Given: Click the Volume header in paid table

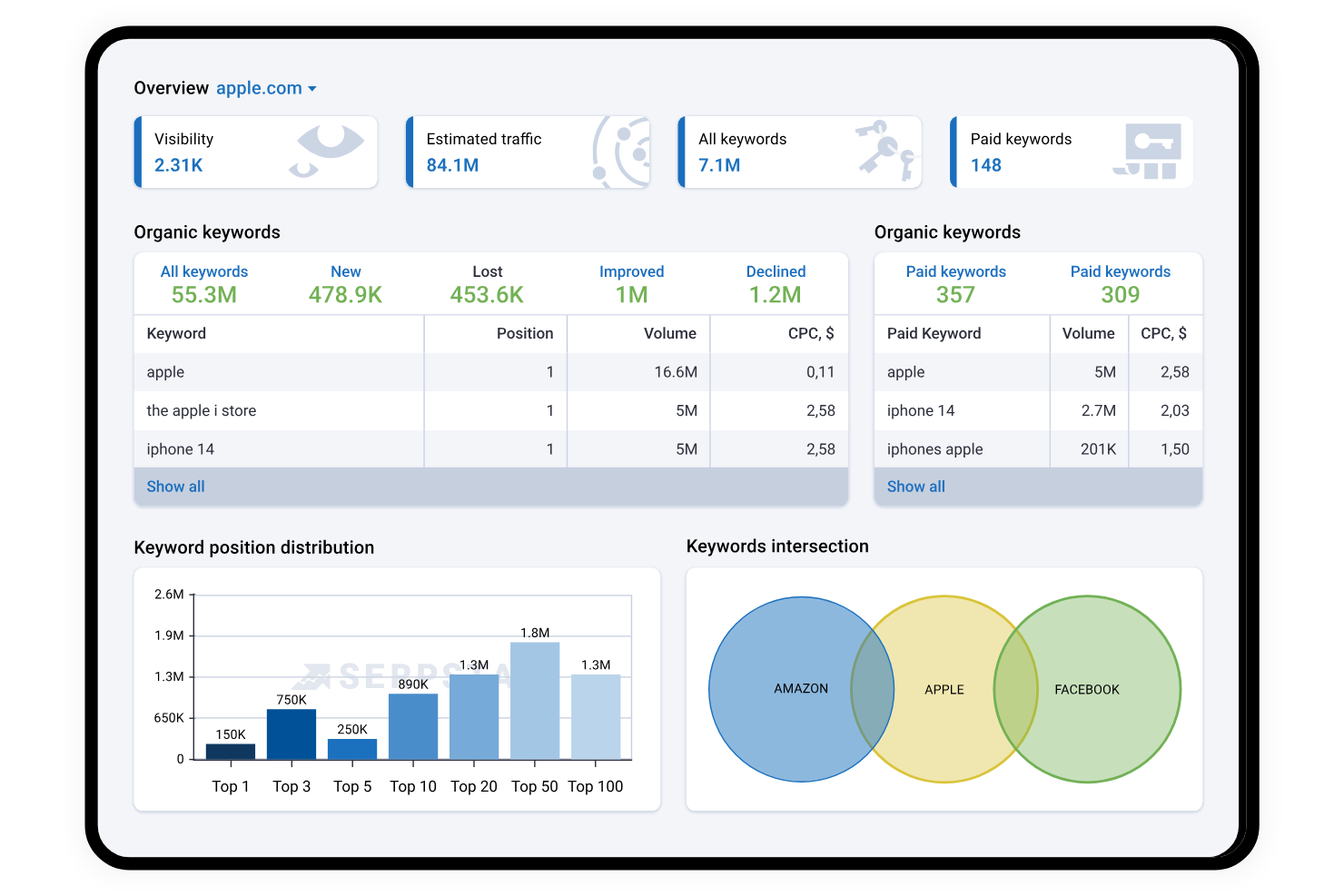Looking at the screenshot, I should [1088, 333].
